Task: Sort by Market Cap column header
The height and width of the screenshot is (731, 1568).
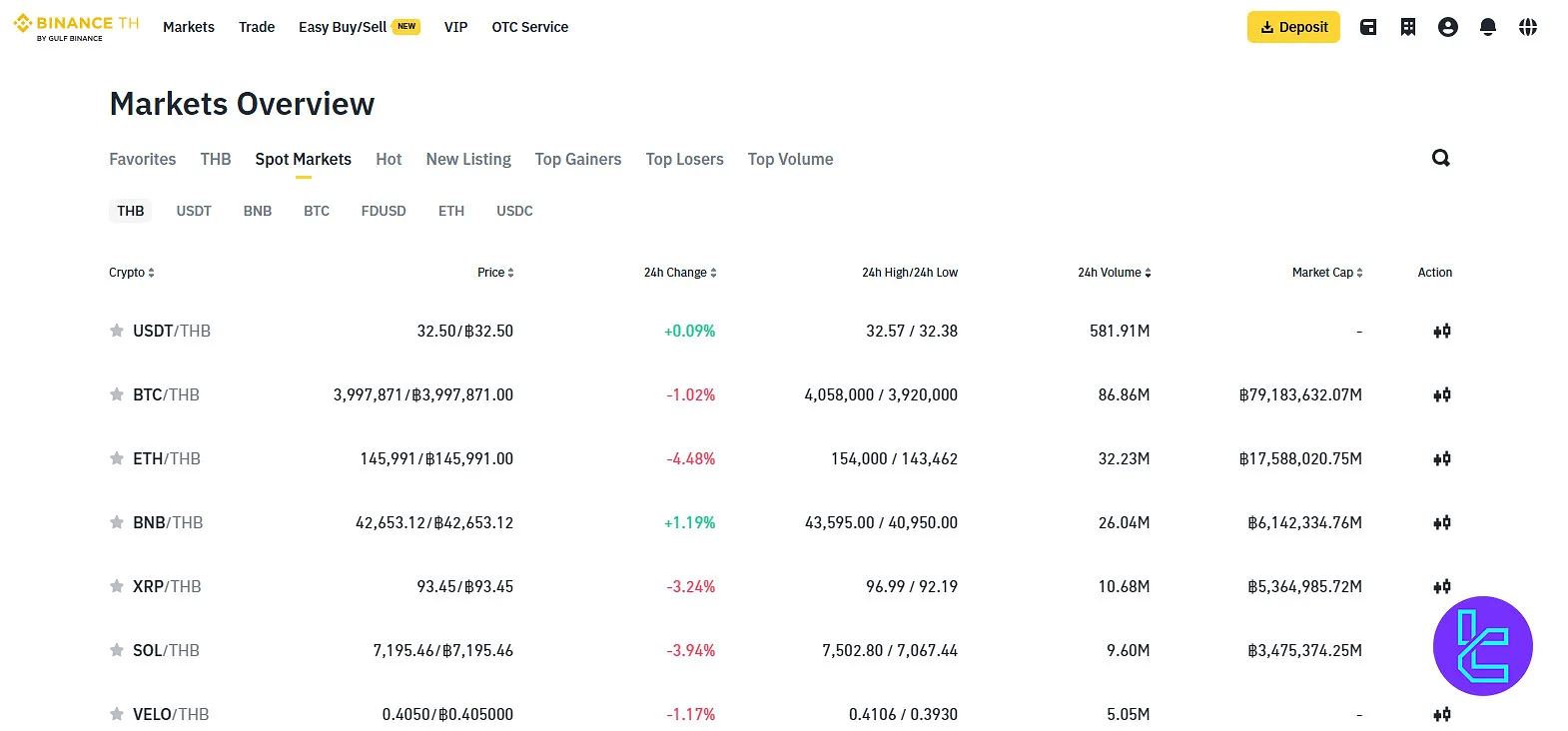Action: [x=1326, y=273]
